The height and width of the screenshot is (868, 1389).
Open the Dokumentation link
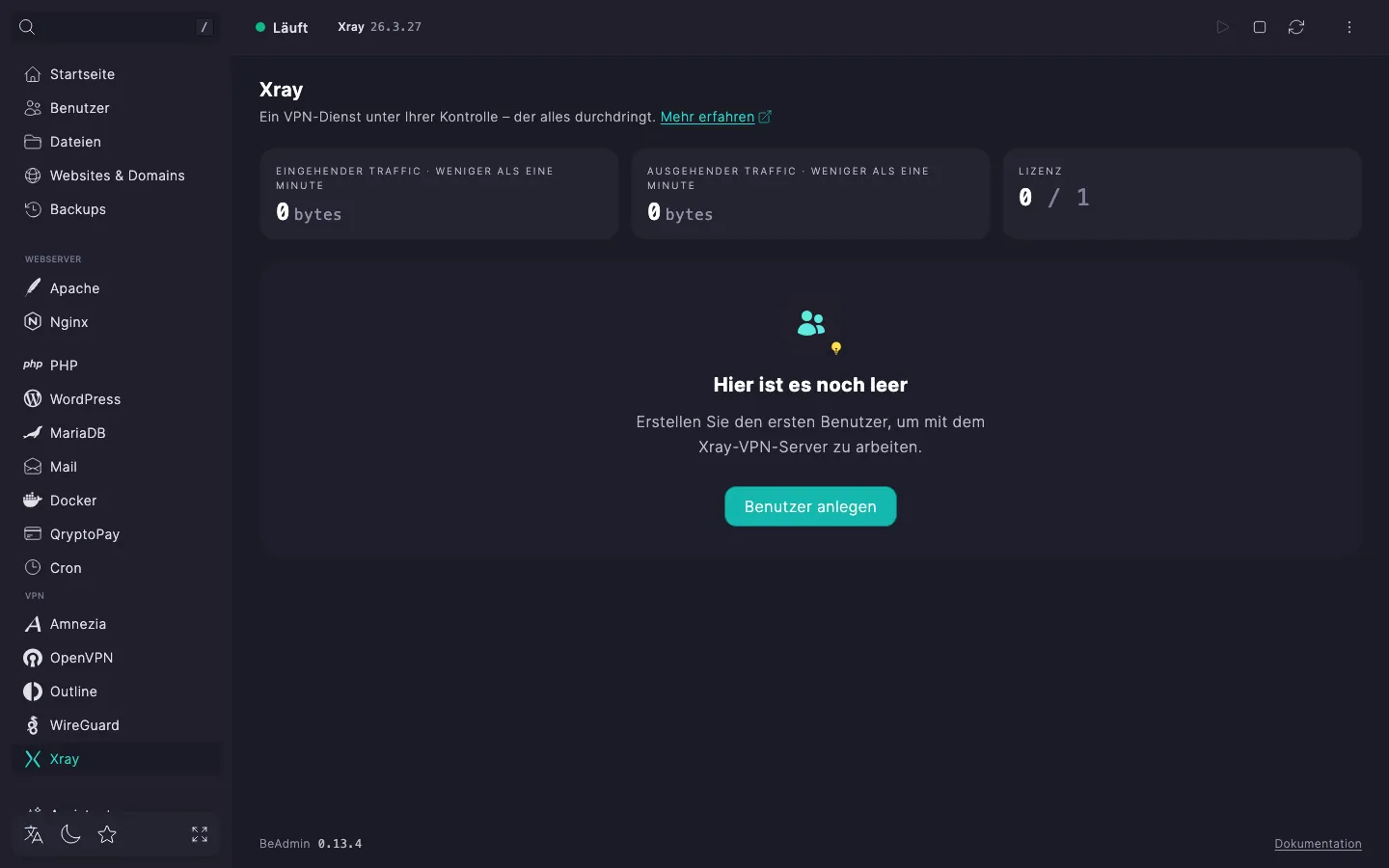1318,844
